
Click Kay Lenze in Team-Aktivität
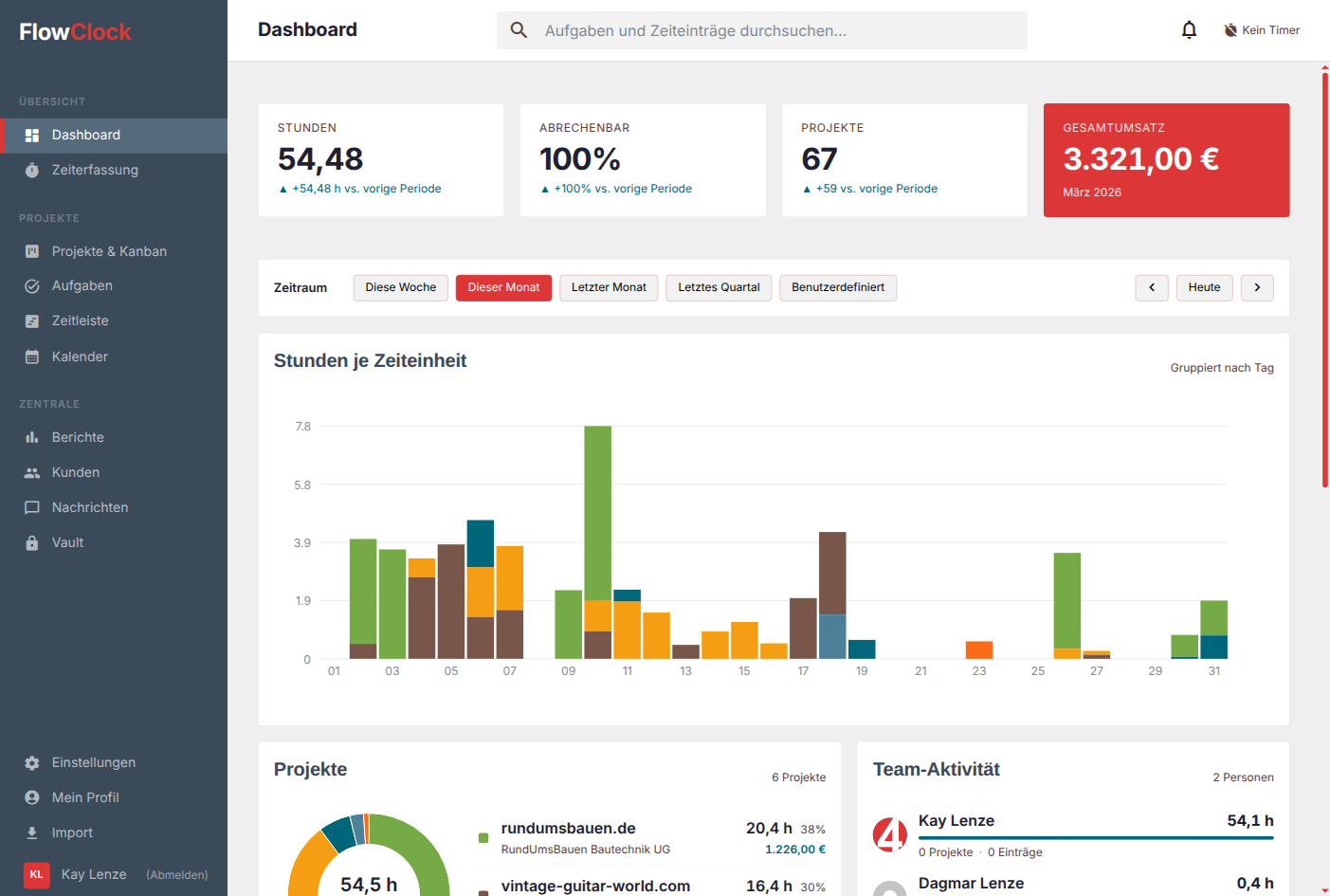click(957, 821)
